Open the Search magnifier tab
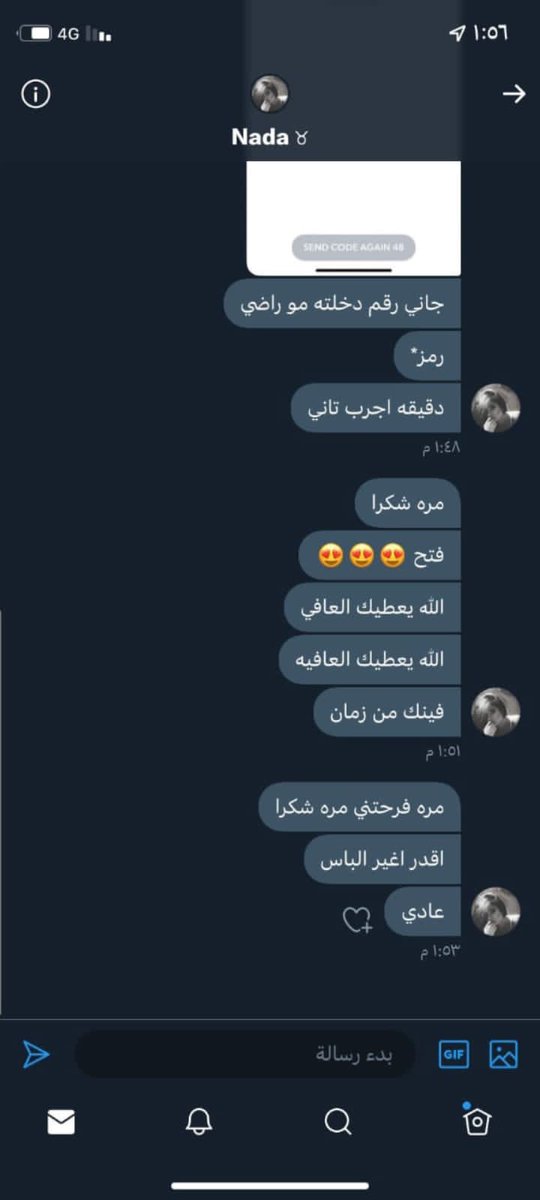This screenshot has width=540, height=1200. pyautogui.click(x=338, y=1122)
